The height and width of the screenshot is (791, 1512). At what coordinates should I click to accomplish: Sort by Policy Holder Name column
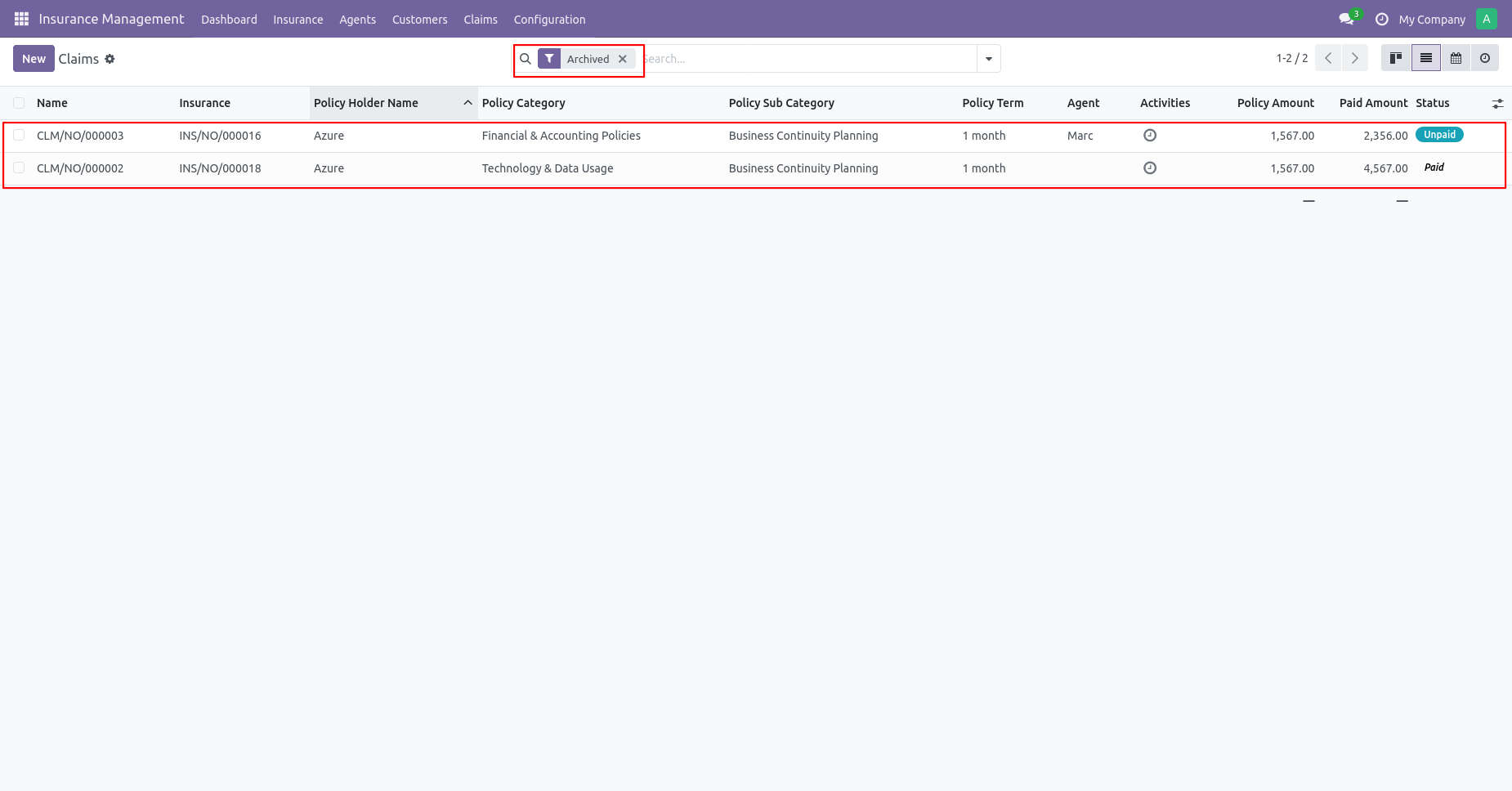pyautogui.click(x=393, y=103)
